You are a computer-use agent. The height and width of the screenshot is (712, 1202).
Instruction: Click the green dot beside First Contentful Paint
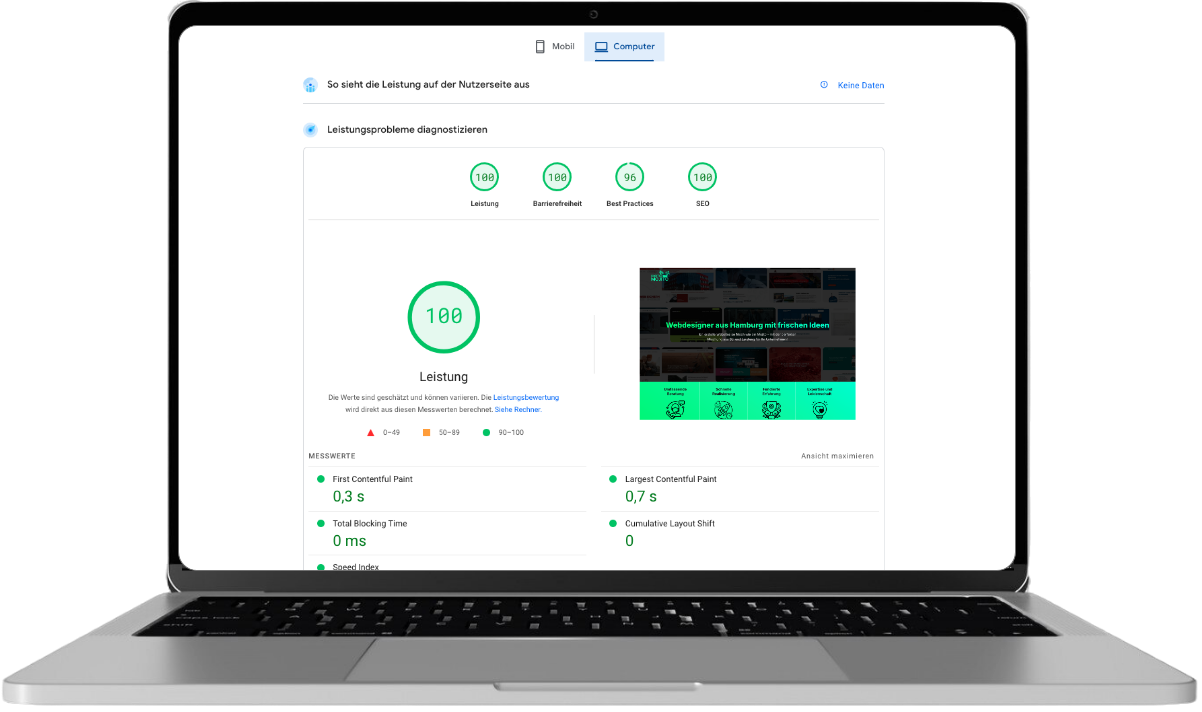(321, 479)
